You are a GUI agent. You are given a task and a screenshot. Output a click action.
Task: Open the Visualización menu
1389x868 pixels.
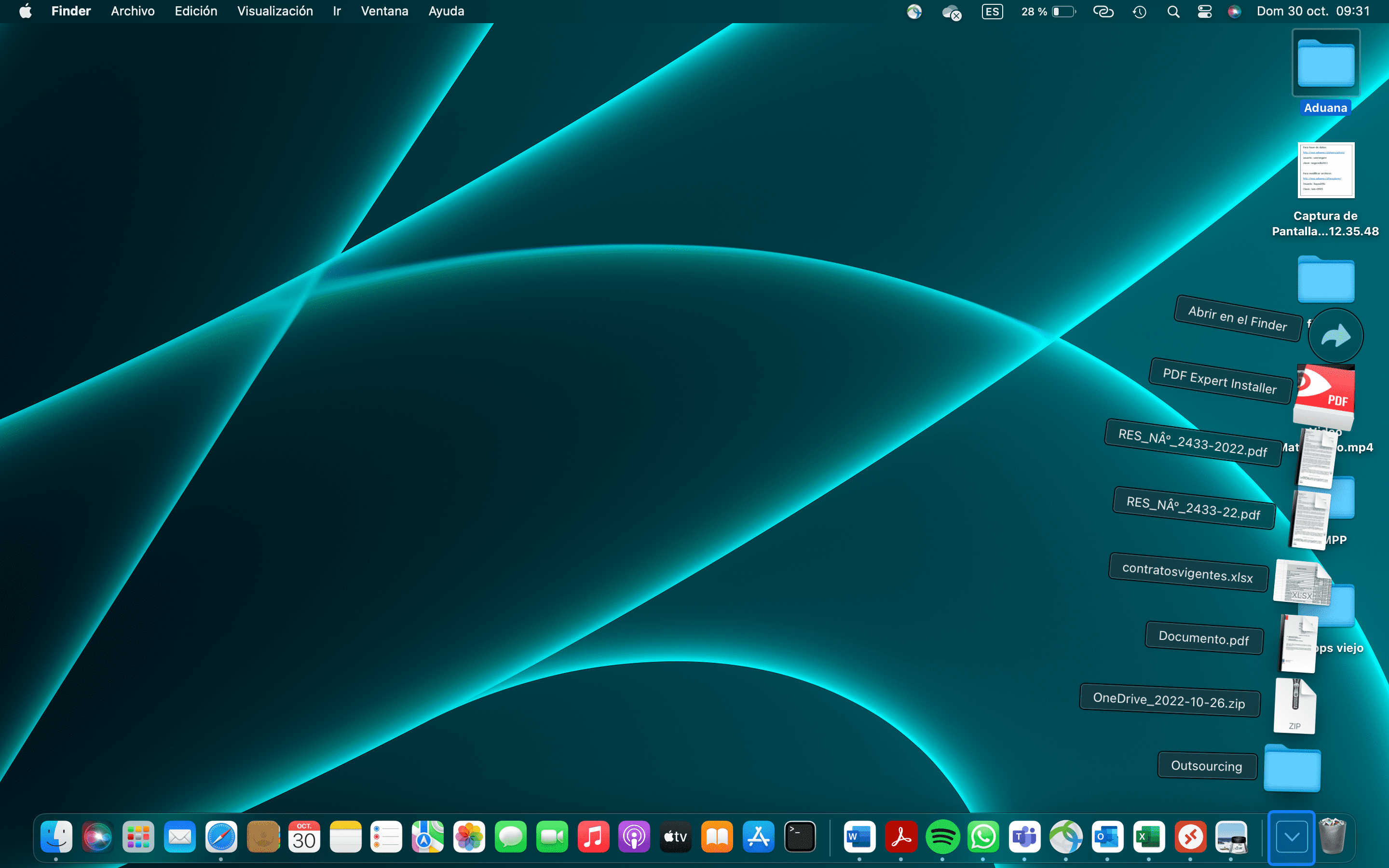tap(275, 12)
